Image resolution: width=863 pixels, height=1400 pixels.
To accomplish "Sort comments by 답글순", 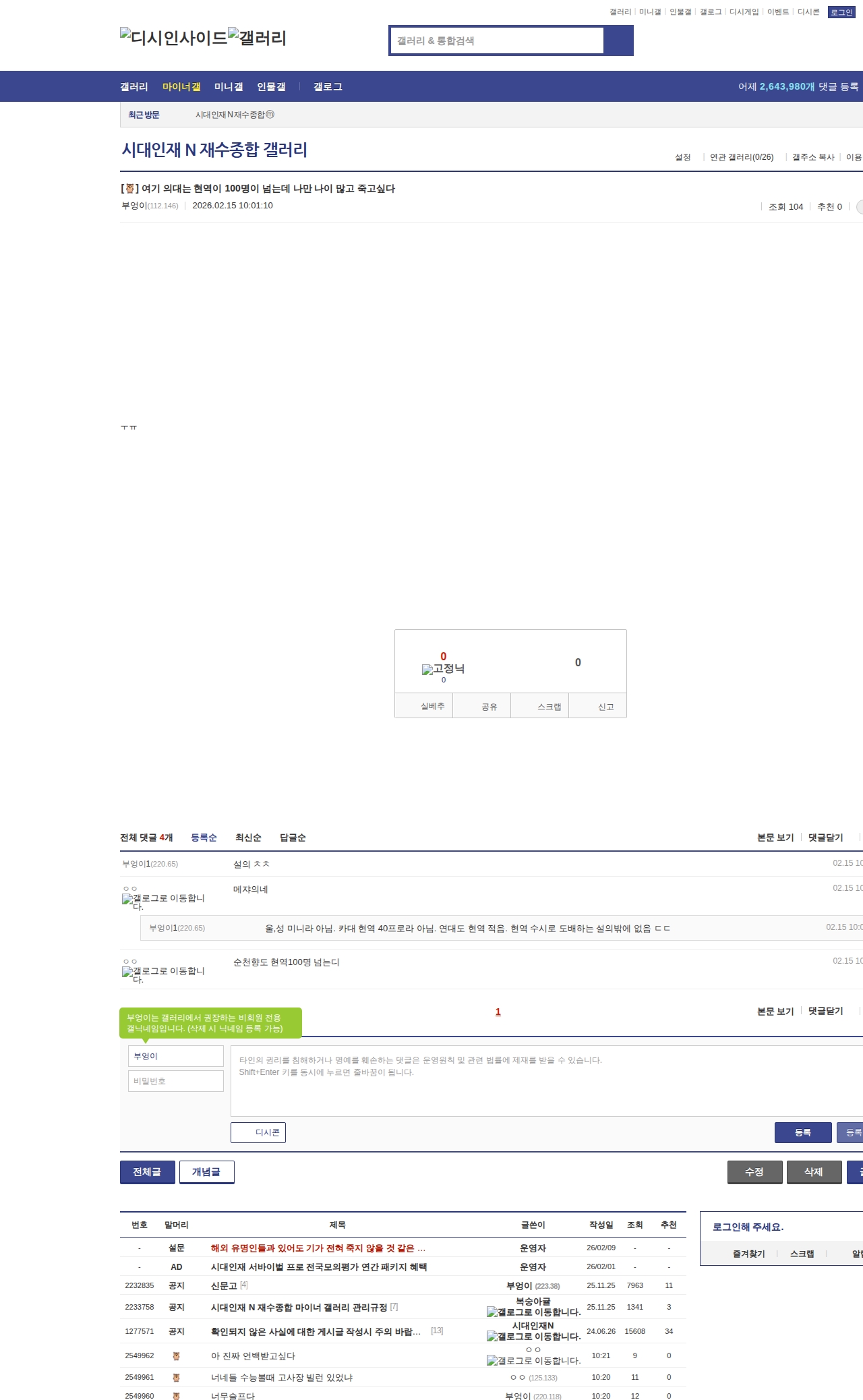I will tap(293, 838).
